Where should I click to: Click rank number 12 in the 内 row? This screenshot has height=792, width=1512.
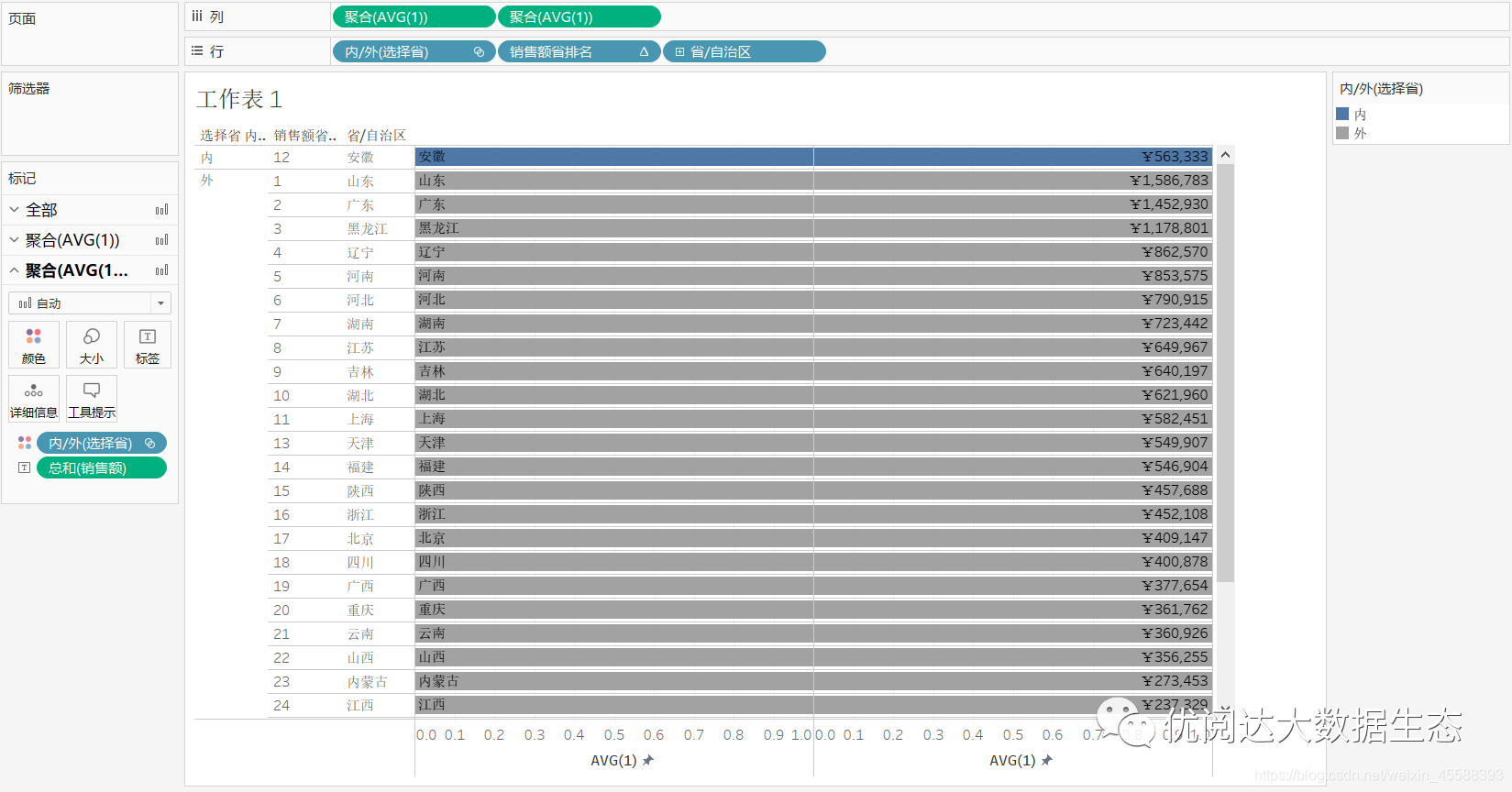pos(281,158)
